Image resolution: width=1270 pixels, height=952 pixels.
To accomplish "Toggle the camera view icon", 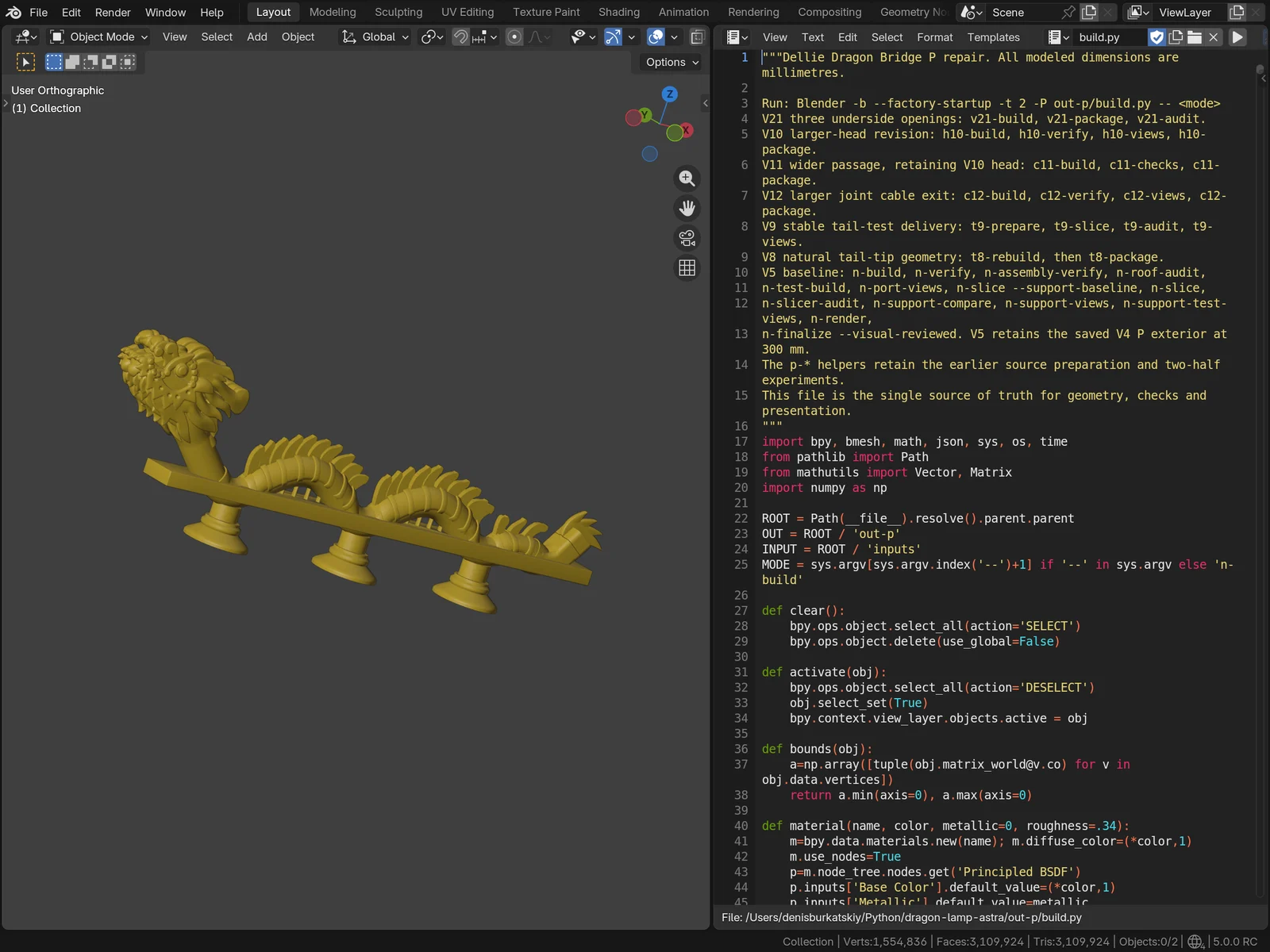I will (687, 238).
